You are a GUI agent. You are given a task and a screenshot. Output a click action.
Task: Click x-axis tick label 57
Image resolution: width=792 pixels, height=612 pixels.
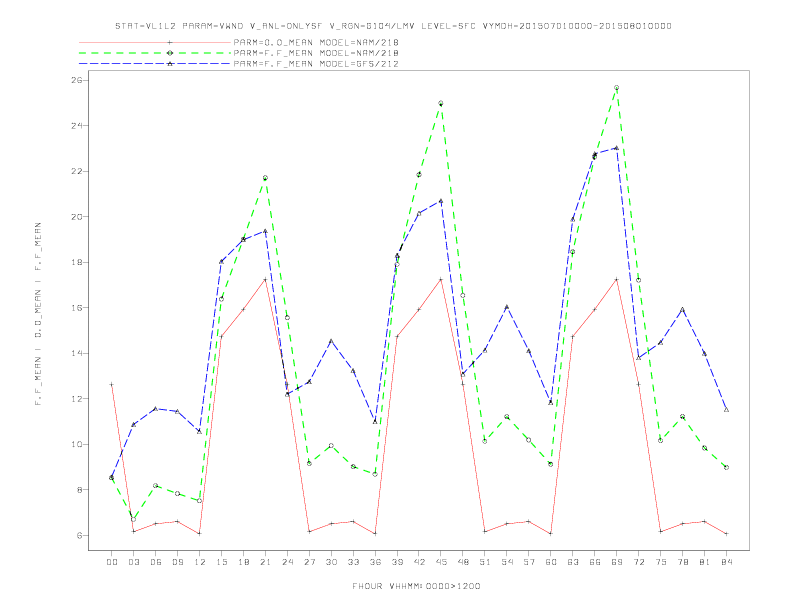point(529,562)
